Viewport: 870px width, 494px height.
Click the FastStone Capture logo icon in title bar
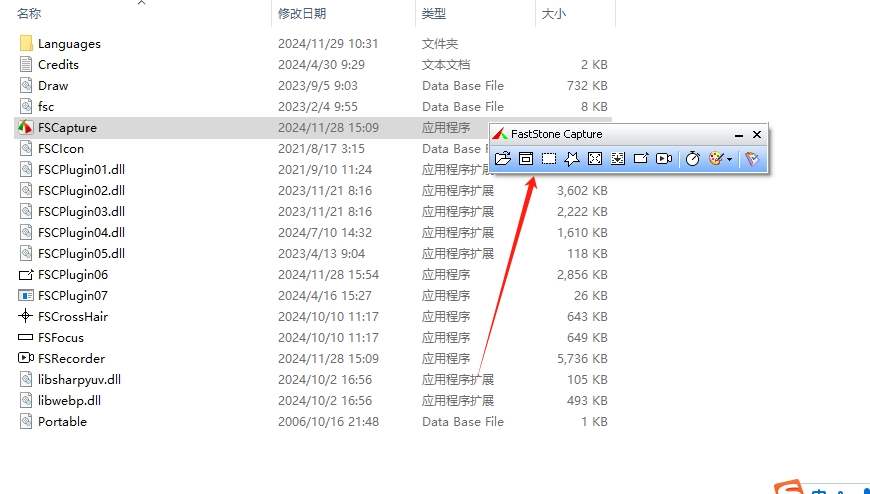click(500, 134)
